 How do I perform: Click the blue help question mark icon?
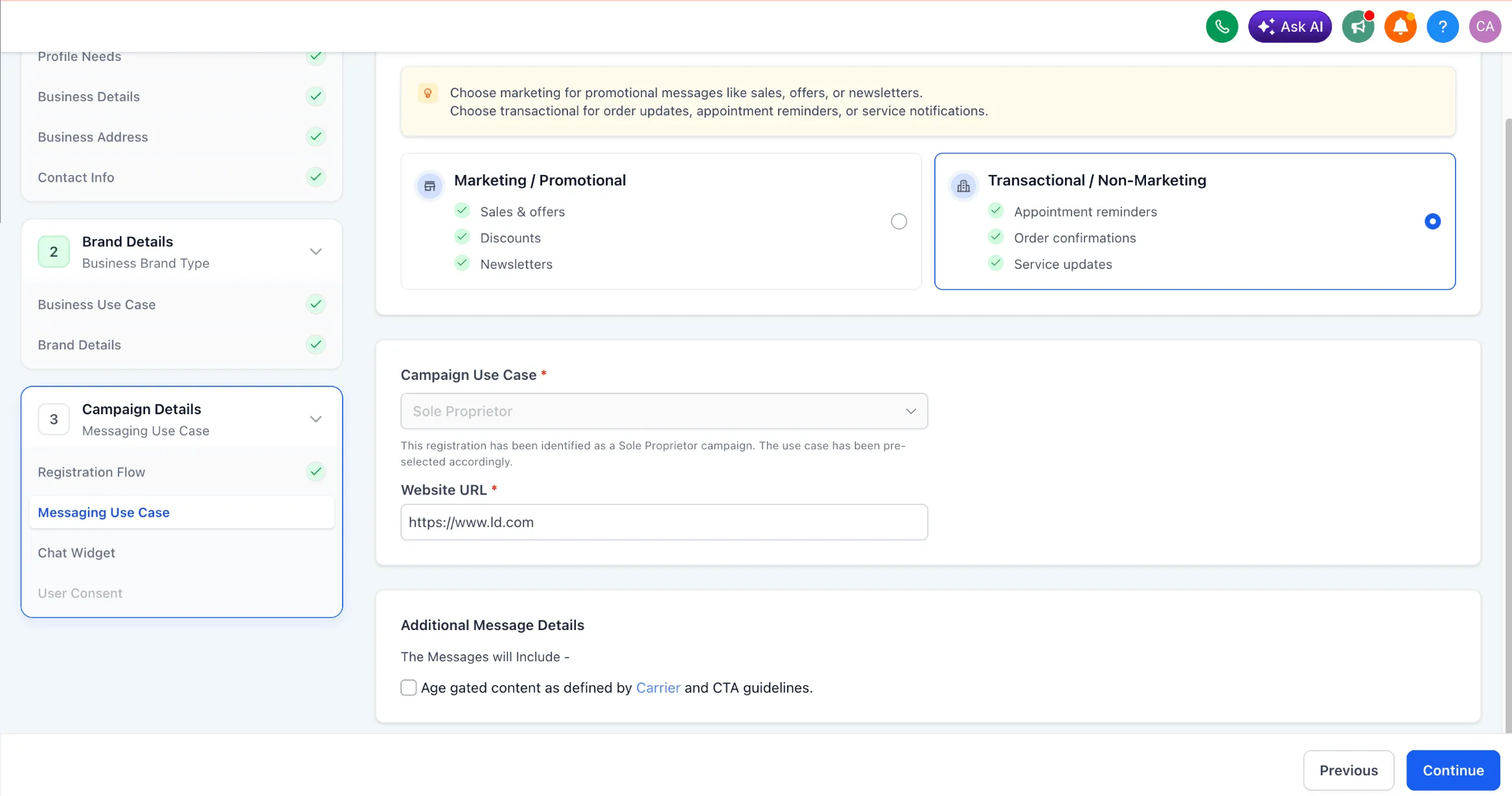point(1443,27)
